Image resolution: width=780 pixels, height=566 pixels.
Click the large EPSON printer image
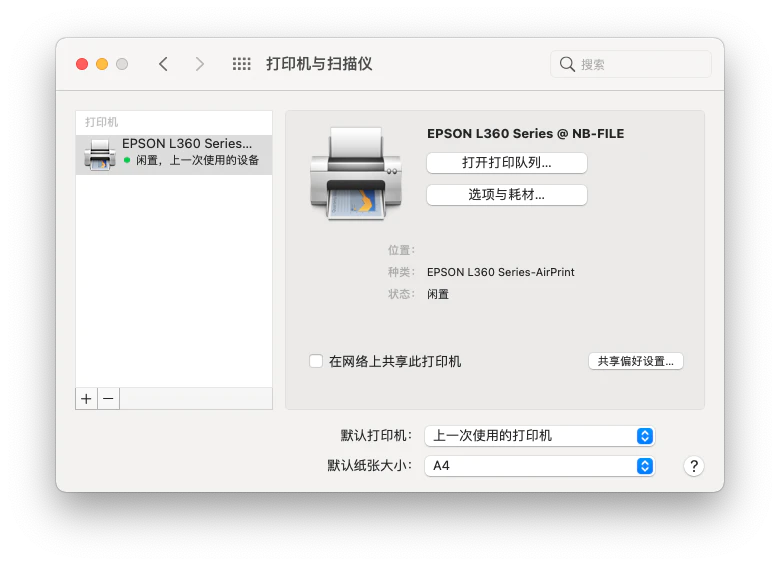pyautogui.click(x=355, y=173)
